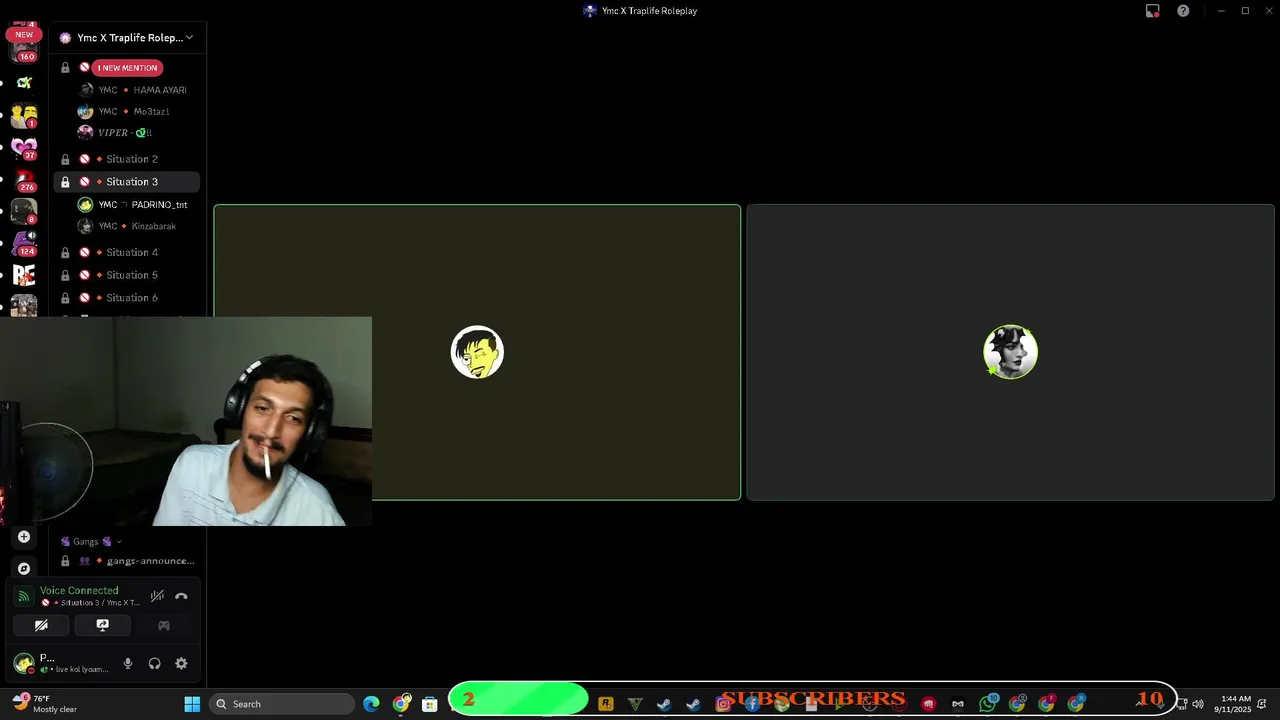Open user profile avatar in panel
The width and height of the screenshot is (1280, 720).
pyautogui.click(x=23, y=663)
